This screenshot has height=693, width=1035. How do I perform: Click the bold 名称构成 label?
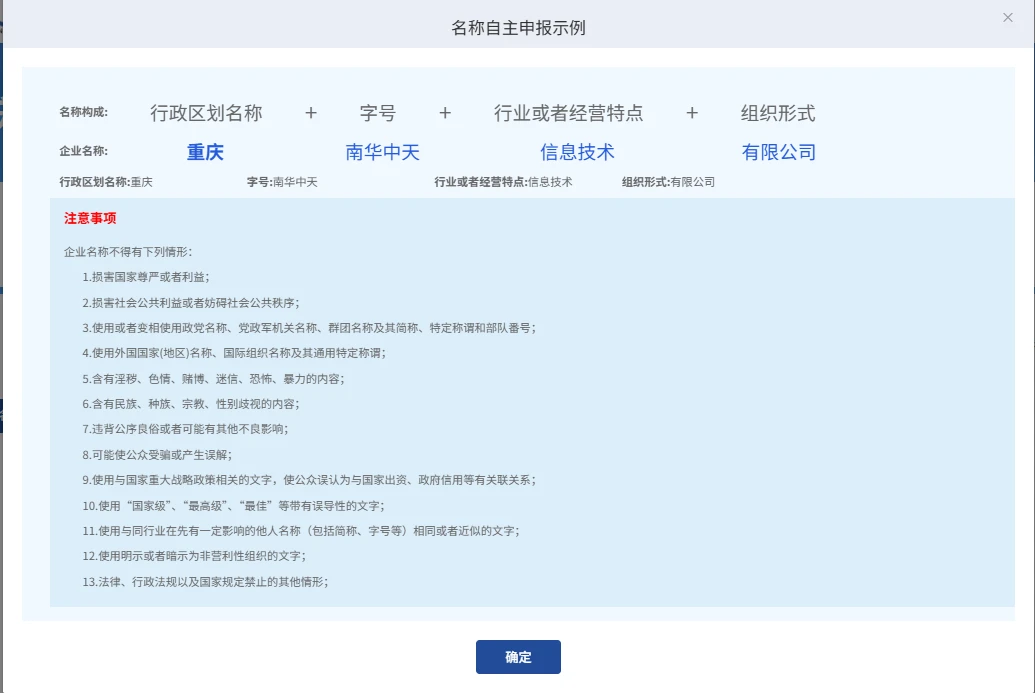[x=83, y=112]
